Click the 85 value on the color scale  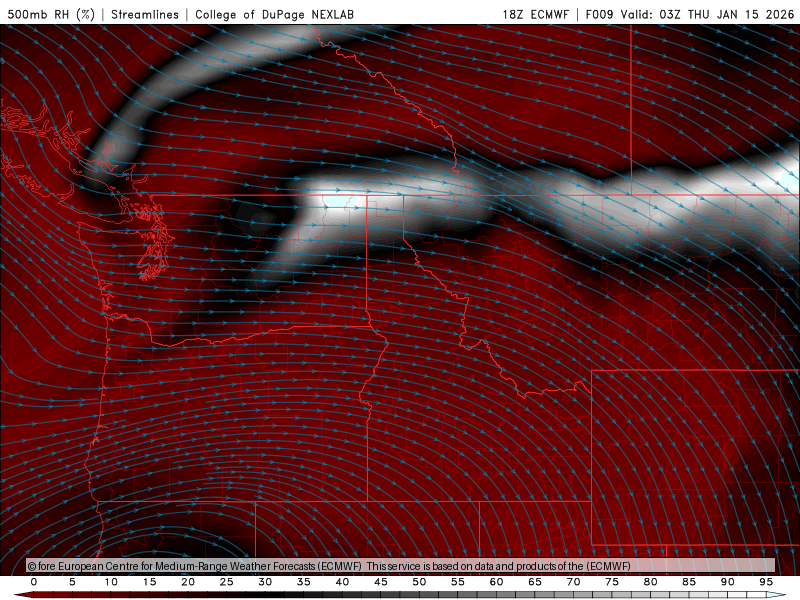689,582
